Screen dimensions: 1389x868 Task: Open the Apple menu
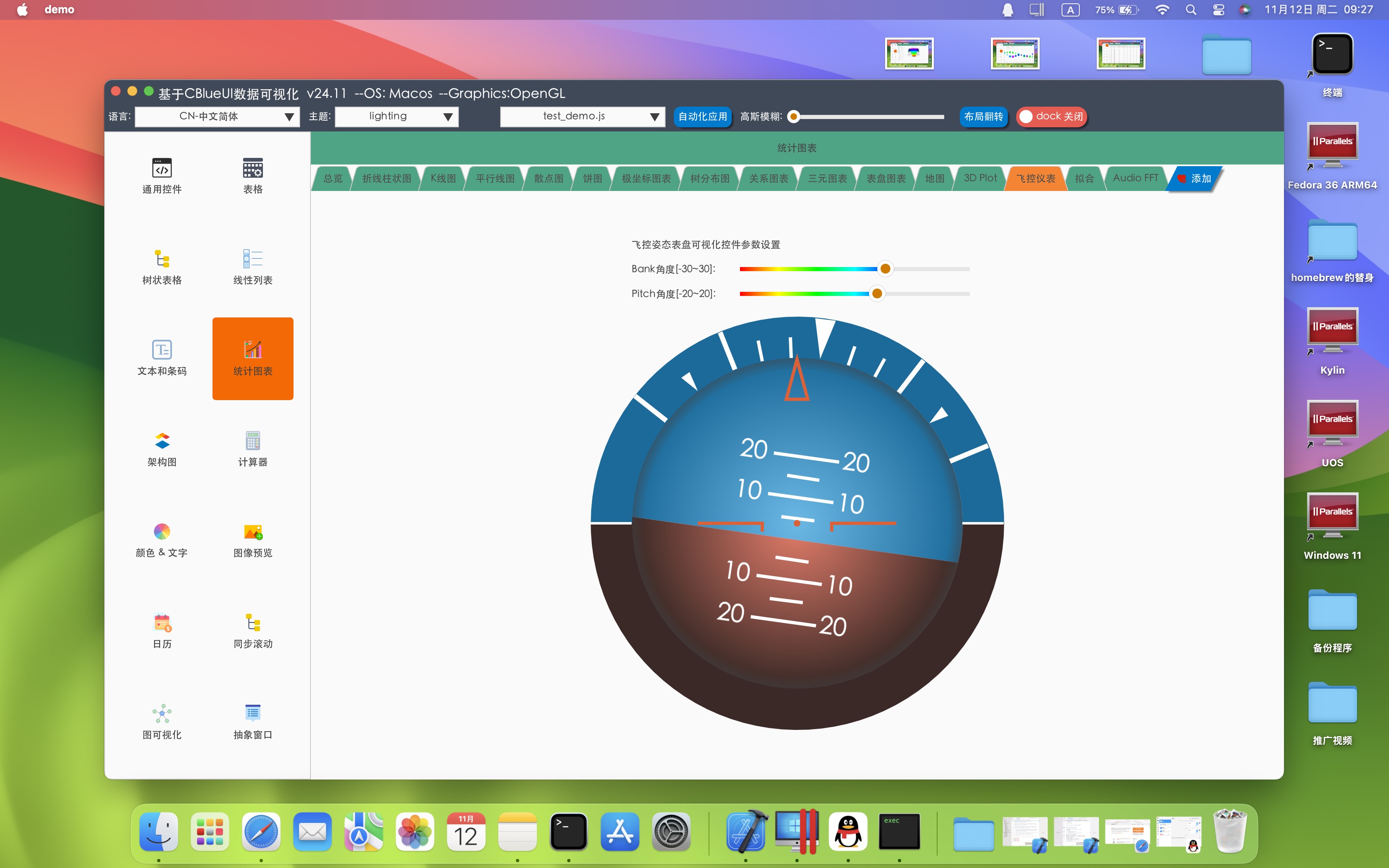coord(22,10)
